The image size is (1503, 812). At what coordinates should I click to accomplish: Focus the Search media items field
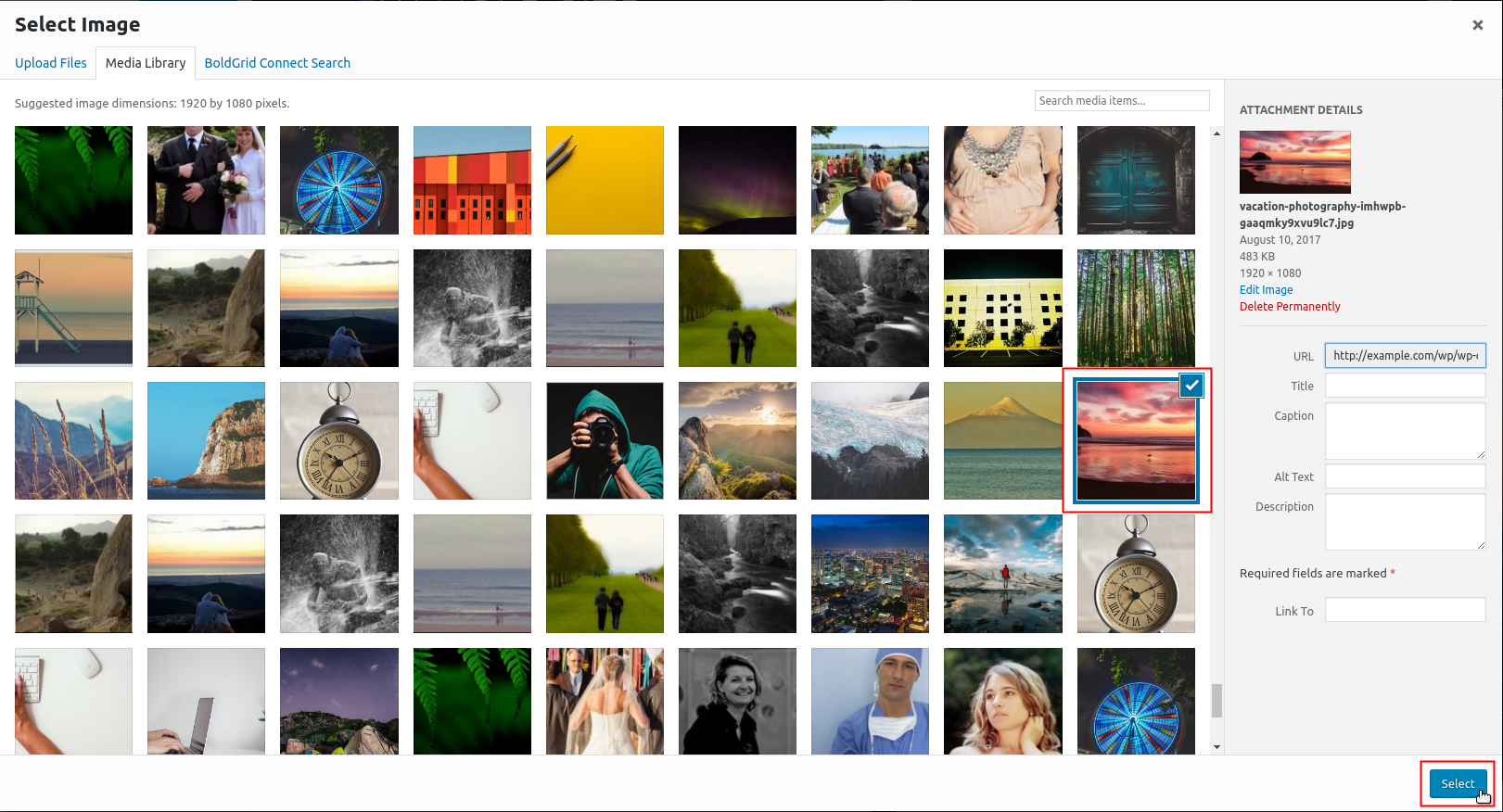(x=1121, y=101)
